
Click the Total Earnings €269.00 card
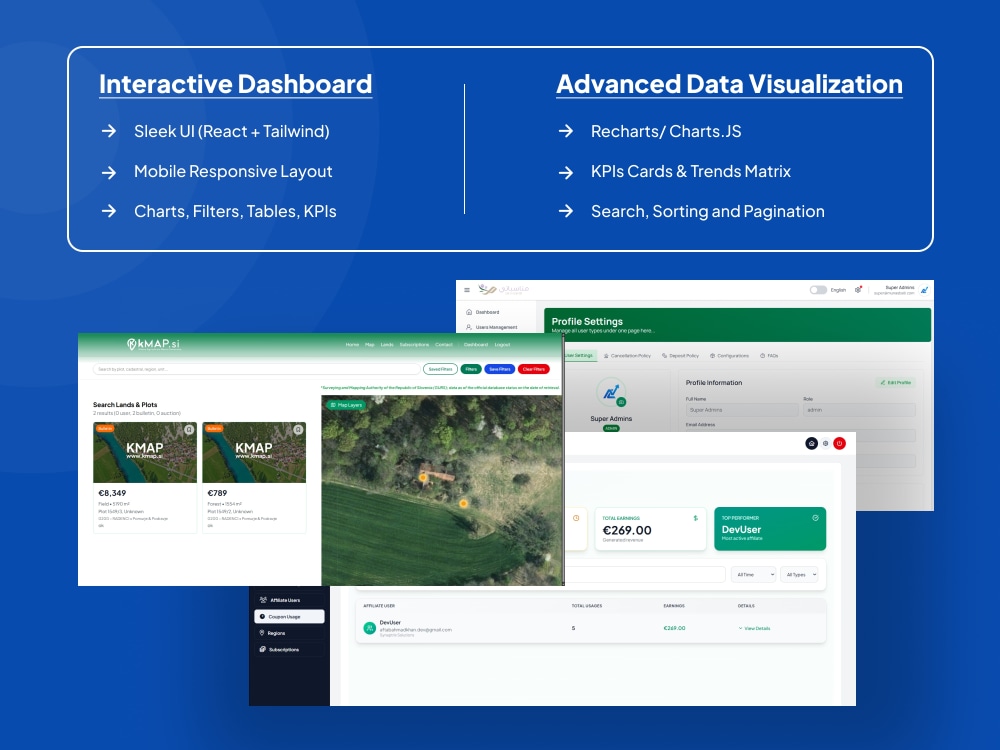point(651,529)
